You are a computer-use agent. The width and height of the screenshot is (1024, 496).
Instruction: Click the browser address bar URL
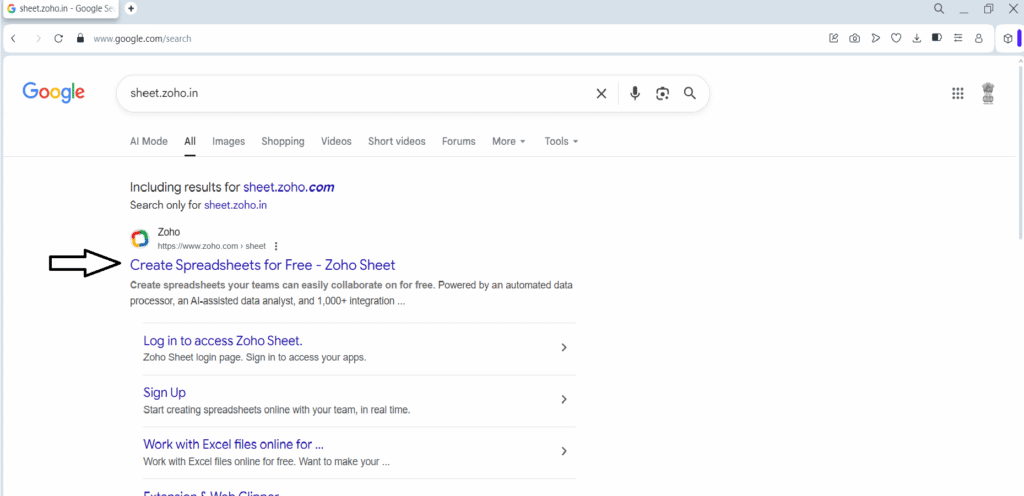pos(142,39)
